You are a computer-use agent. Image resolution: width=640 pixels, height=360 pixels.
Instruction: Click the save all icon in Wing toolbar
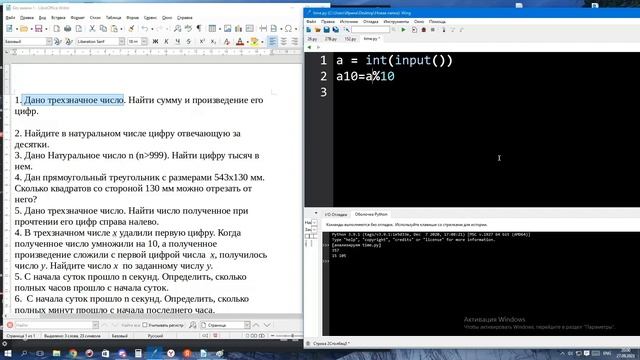[336, 29]
